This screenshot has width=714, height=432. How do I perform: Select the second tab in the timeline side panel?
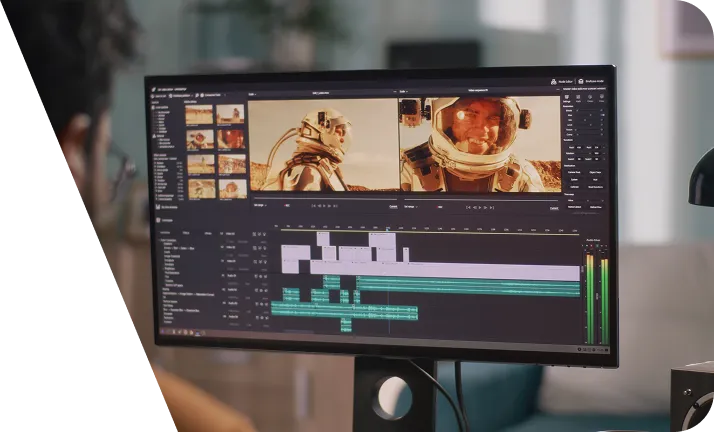[186, 233]
